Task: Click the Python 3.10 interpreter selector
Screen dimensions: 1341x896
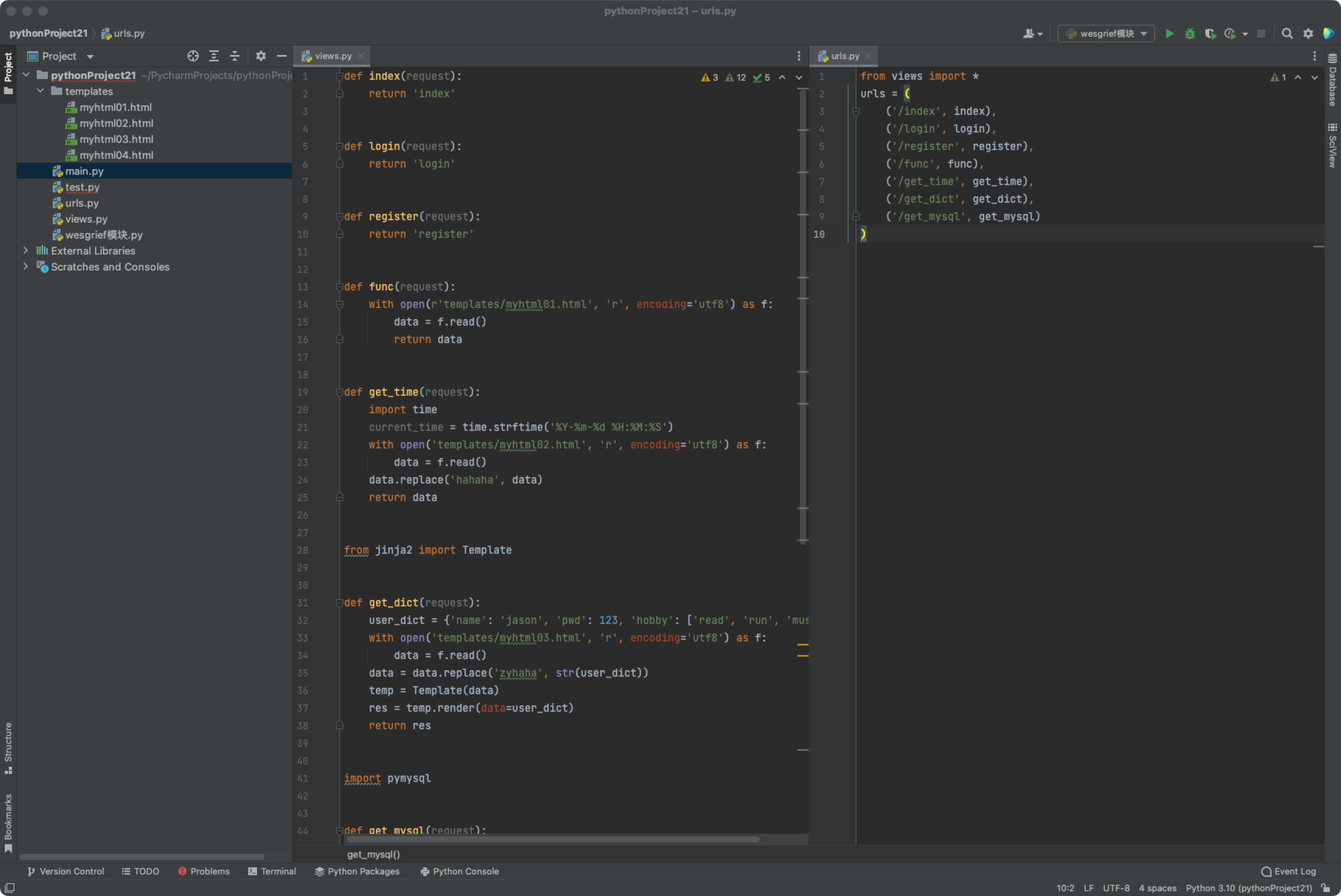Action: tap(1248, 888)
